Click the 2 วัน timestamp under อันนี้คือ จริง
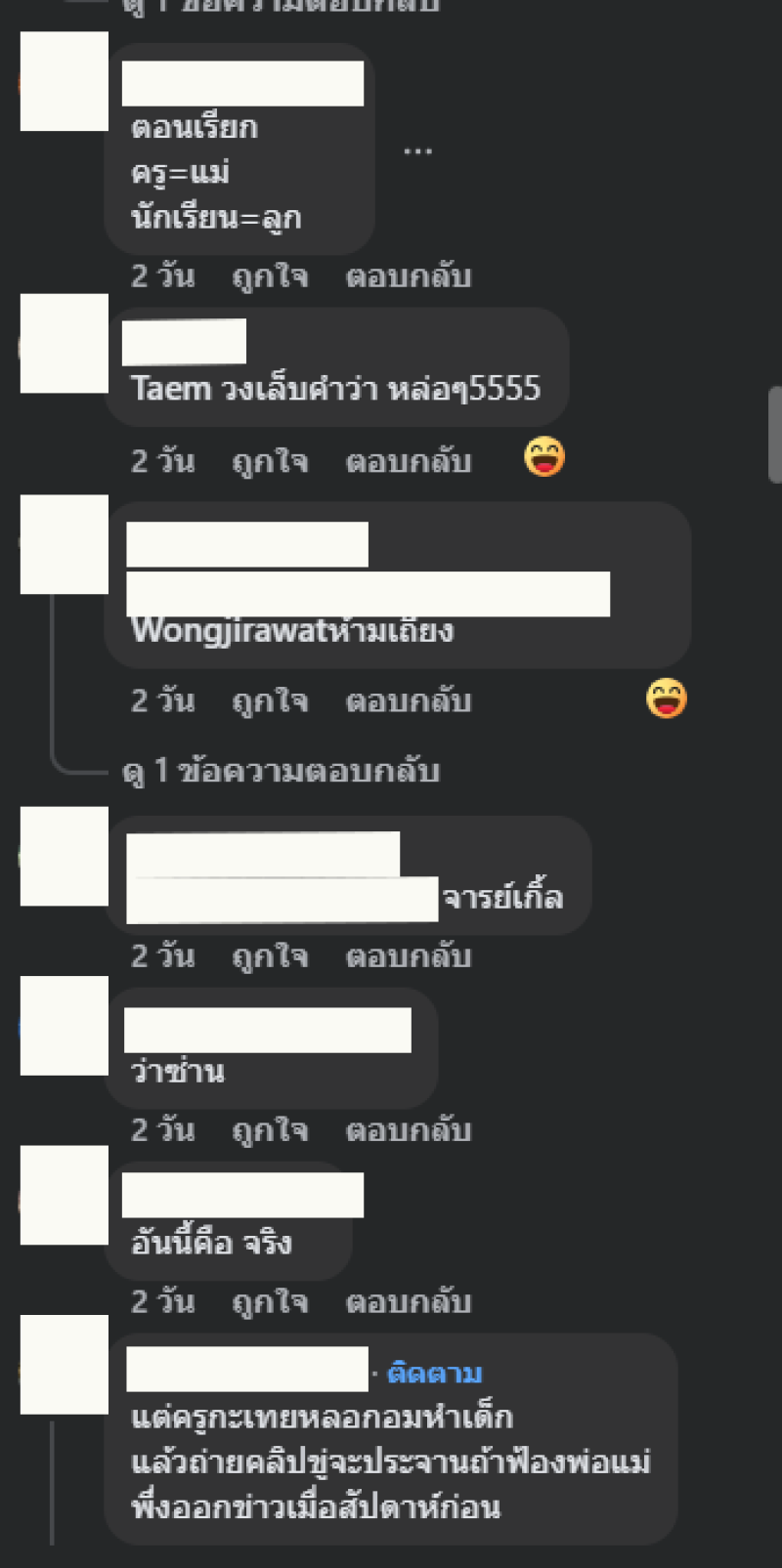782x1568 pixels. tap(163, 1301)
